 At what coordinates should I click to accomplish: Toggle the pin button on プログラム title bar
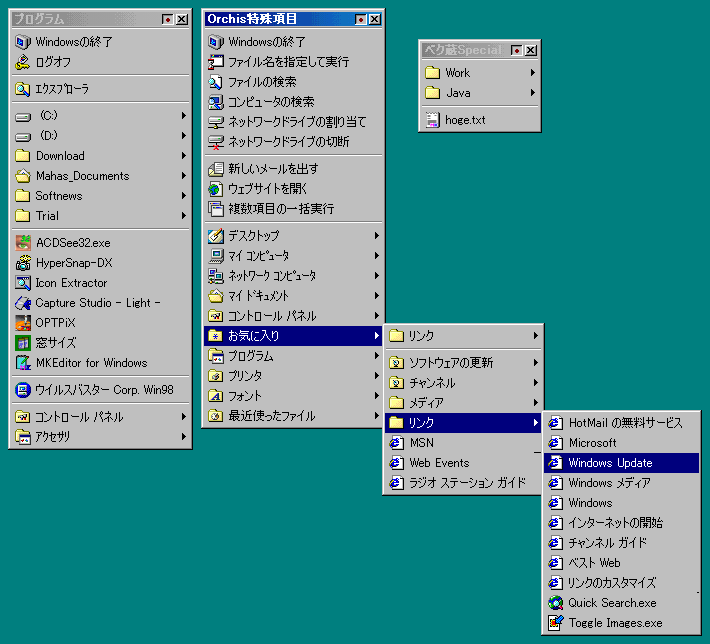click(x=167, y=19)
